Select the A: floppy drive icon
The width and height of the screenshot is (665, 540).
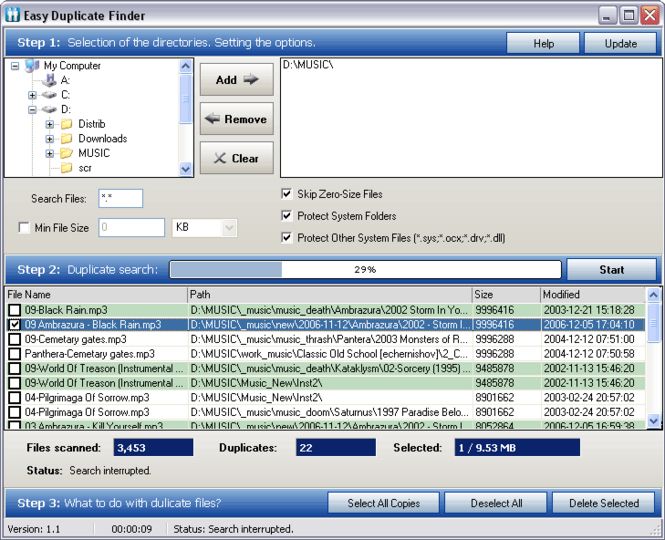[x=50, y=80]
